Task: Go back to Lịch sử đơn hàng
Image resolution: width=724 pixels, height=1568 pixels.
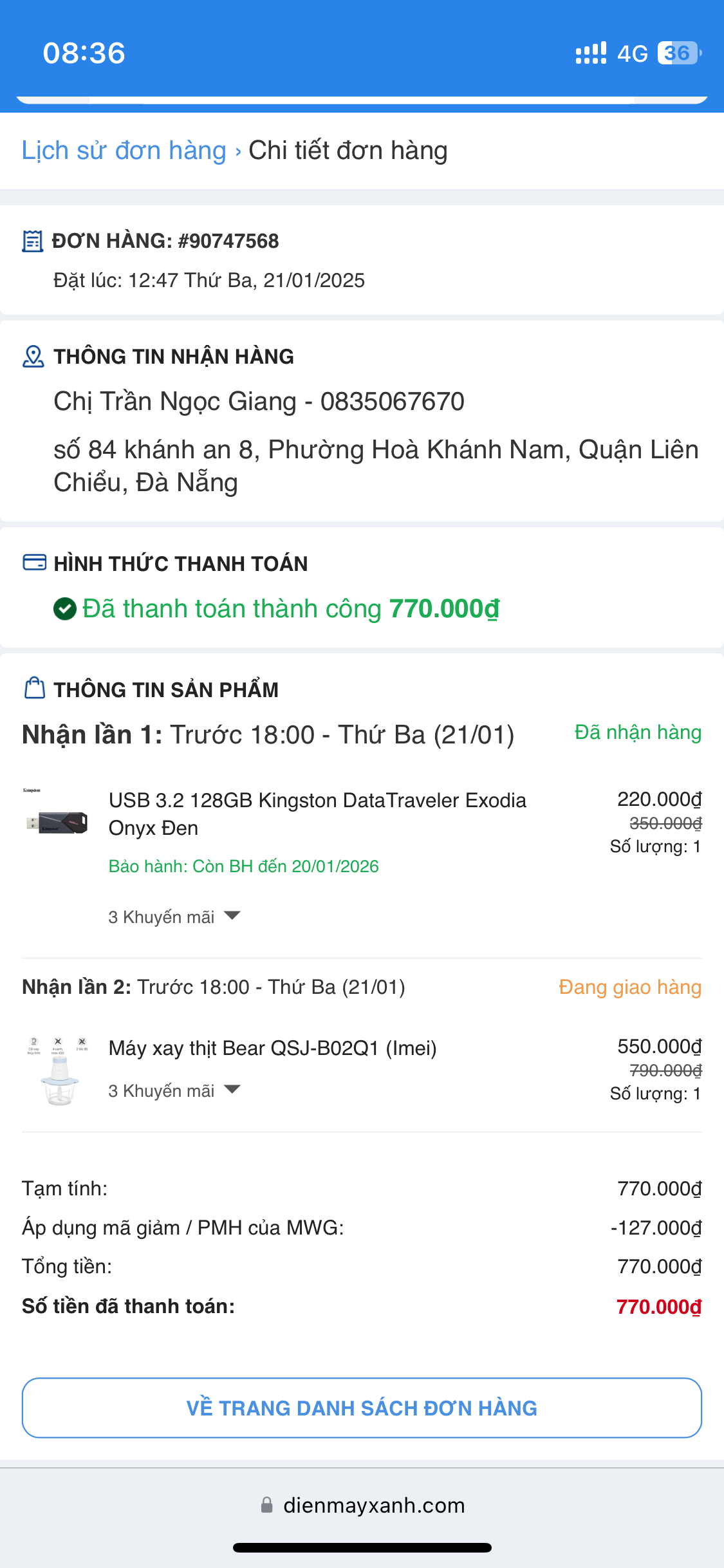Action: click(124, 150)
